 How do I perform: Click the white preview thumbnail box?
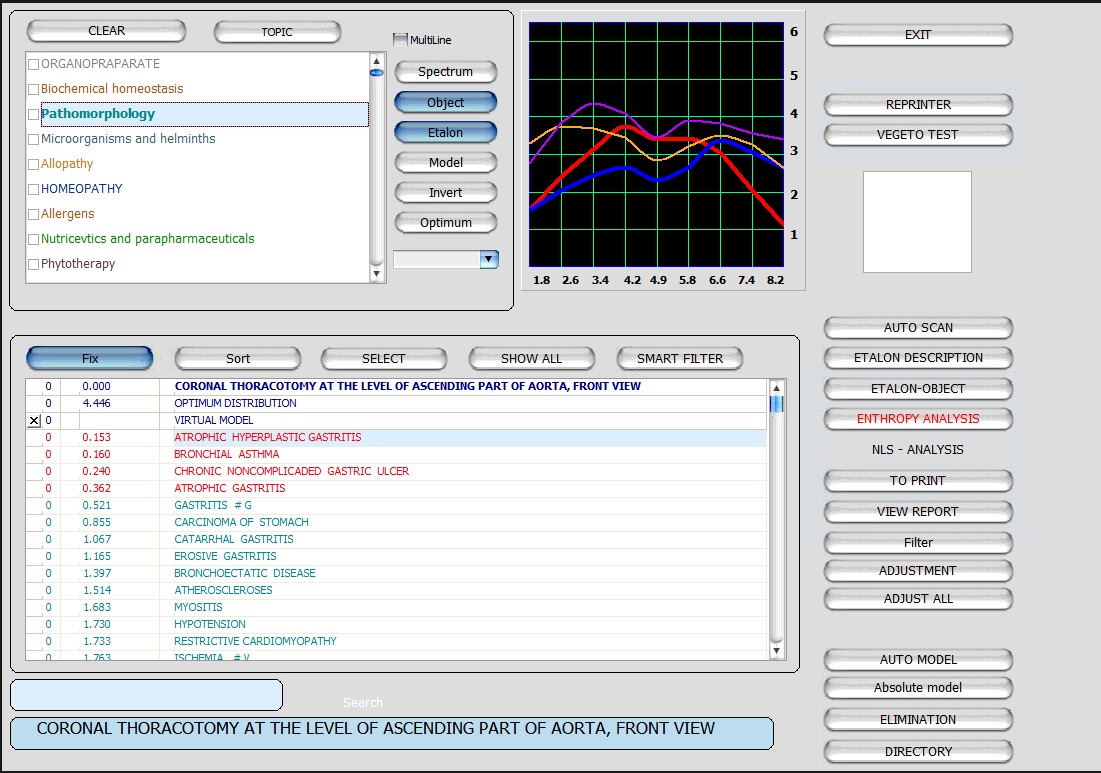pos(917,222)
